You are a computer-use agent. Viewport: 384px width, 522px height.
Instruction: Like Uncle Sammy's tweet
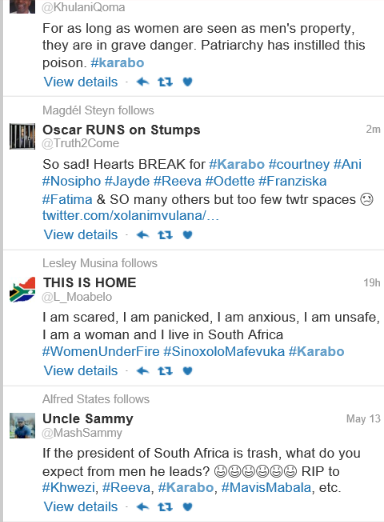point(188,507)
